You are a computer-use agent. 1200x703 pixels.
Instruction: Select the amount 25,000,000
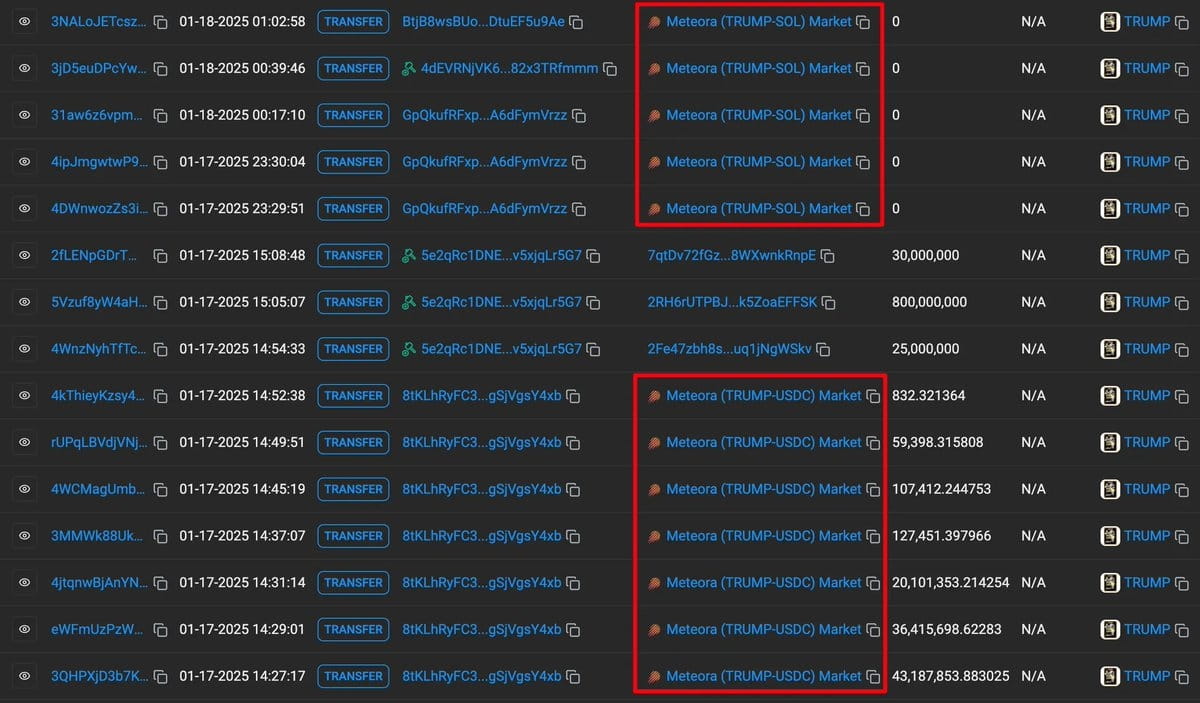coord(925,349)
